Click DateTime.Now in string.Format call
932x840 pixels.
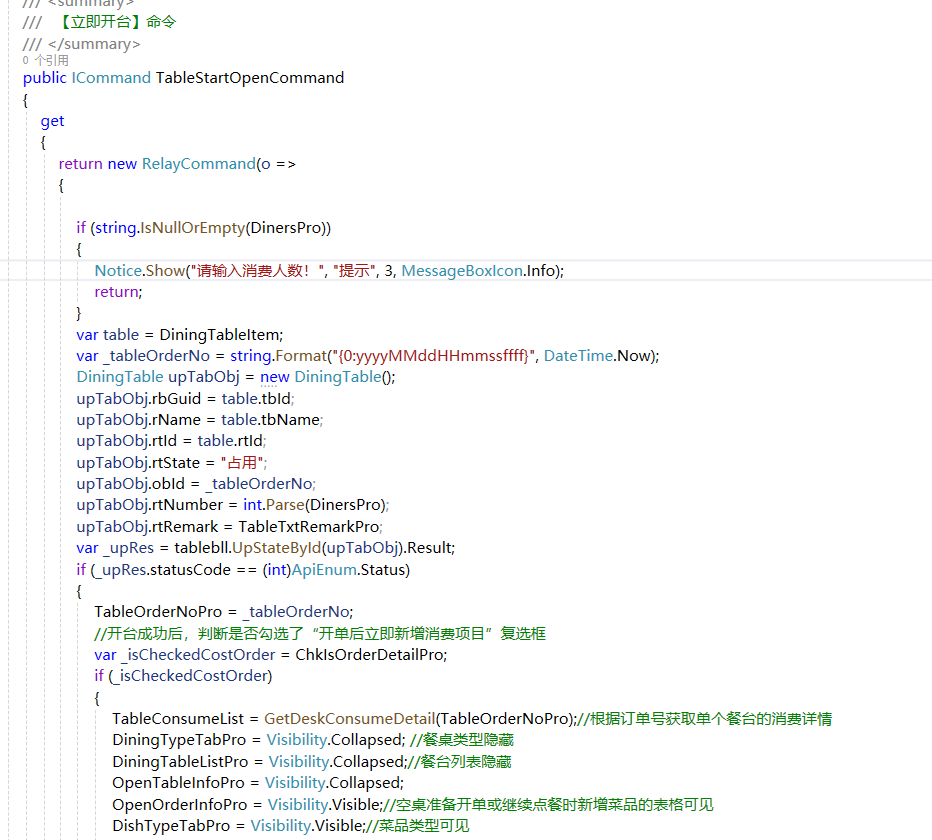(599, 356)
